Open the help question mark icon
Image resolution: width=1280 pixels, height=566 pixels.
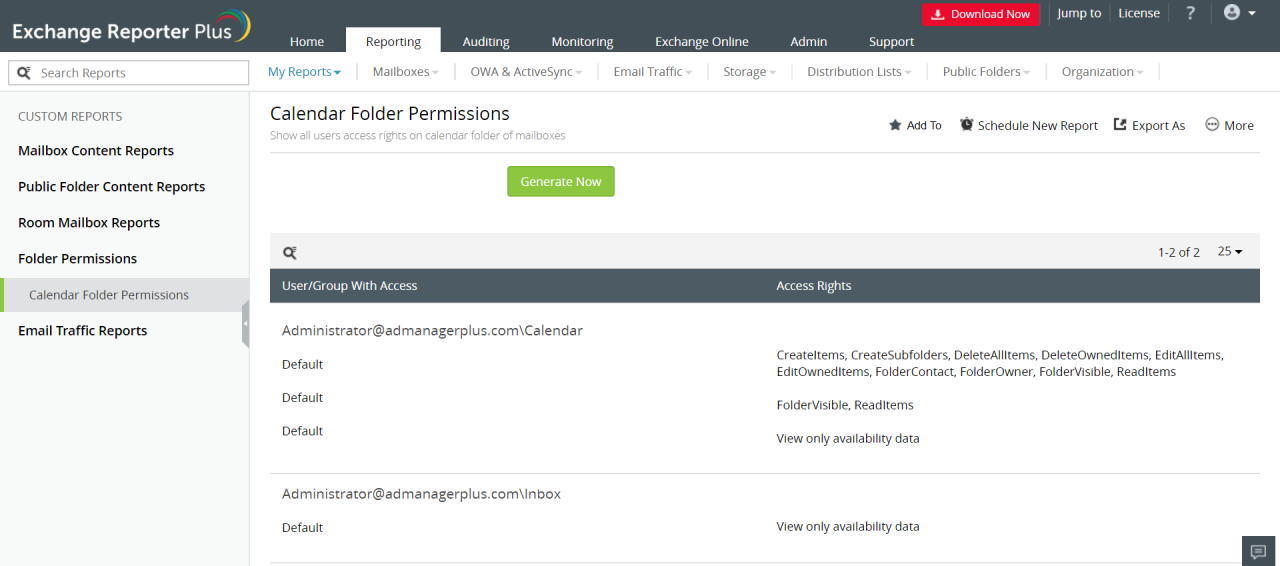click(x=1190, y=13)
